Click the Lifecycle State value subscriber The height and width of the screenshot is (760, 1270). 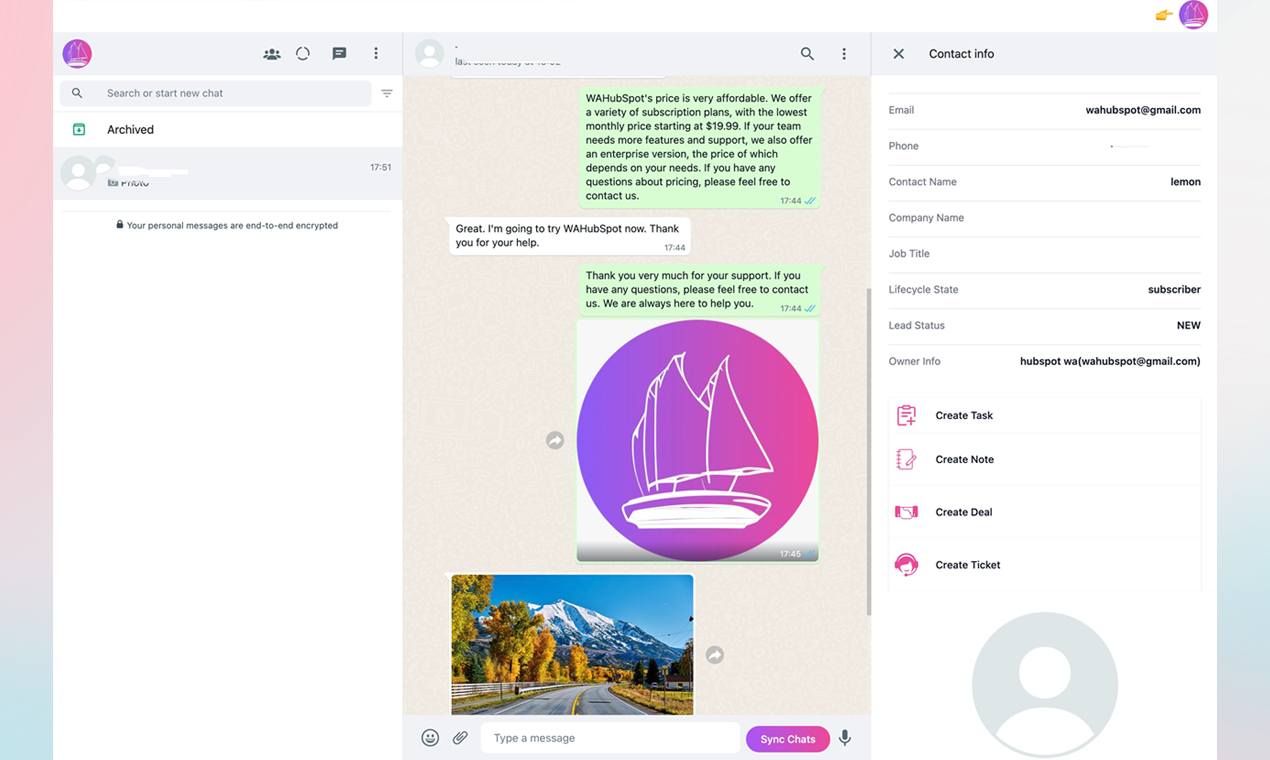click(1174, 289)
